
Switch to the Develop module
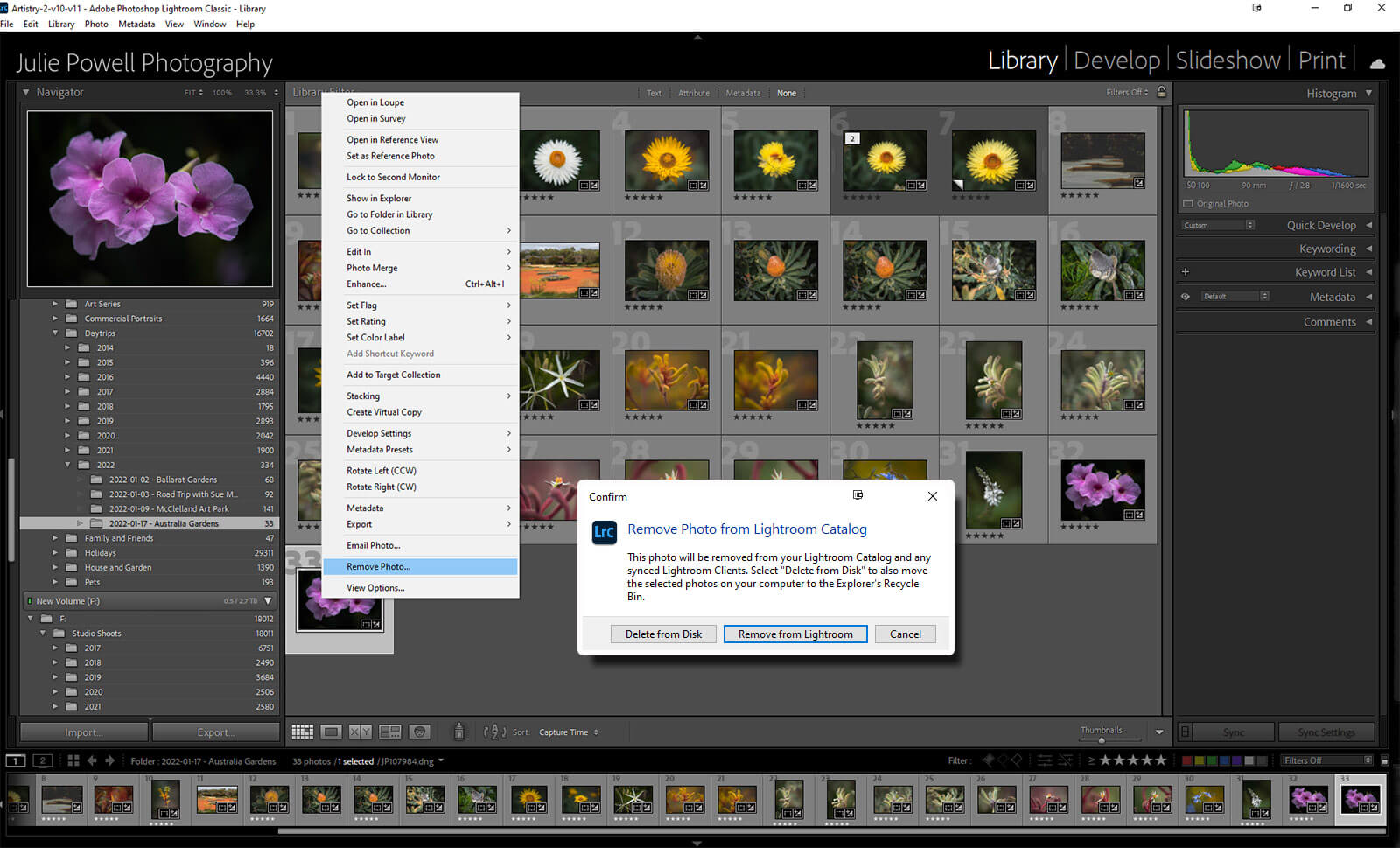click(x=1116, y=60)
